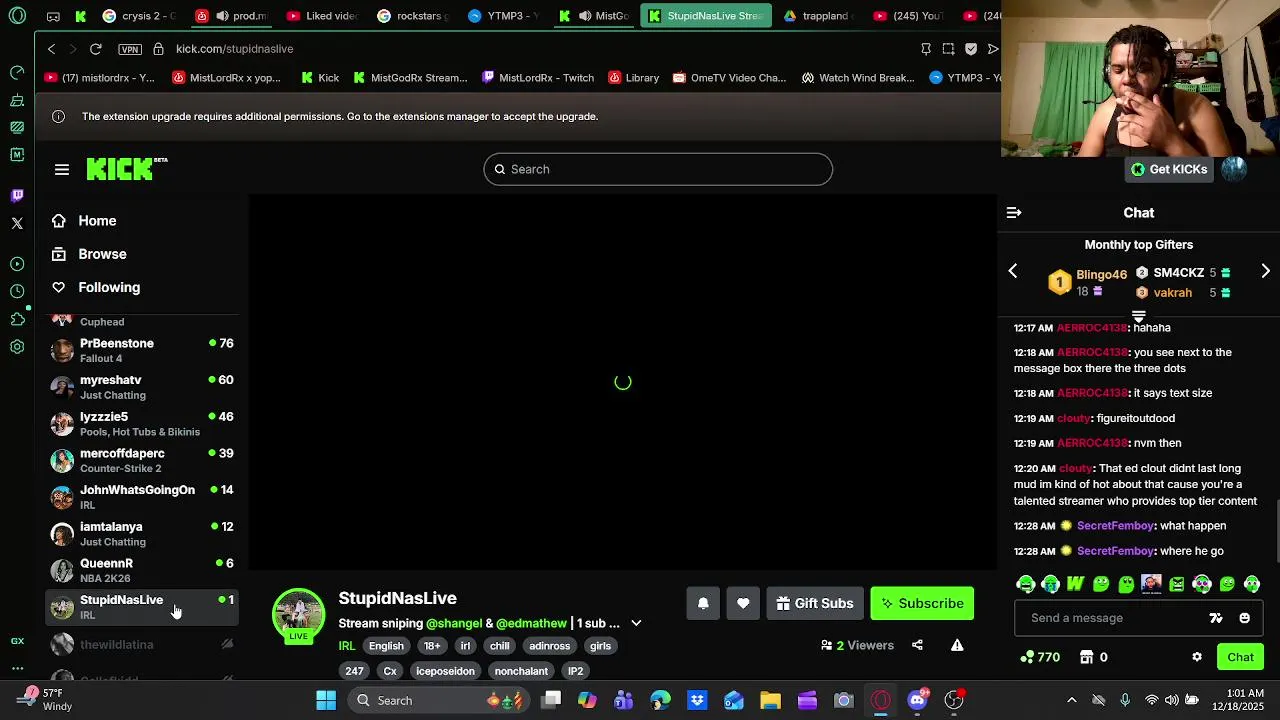View 770 channel points balance
Screen dimensions: 1280x720
tap(1039, 657)
